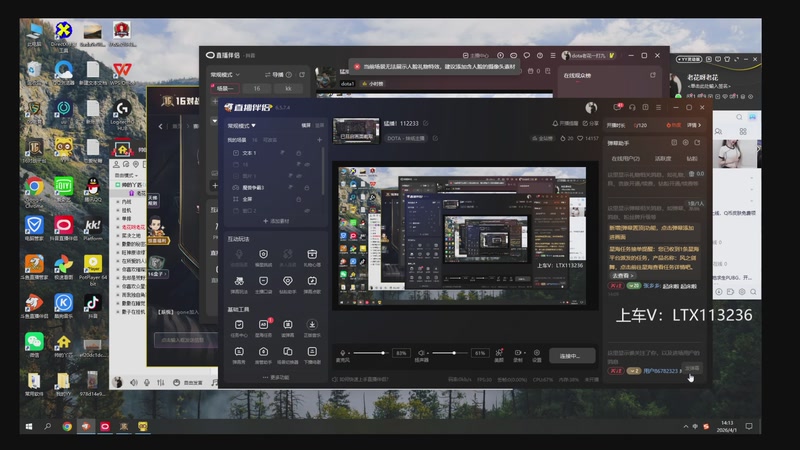Screen dimensions: 800x450
Task: Open the 微信 desktop icon
Action: tap(34, 341)
